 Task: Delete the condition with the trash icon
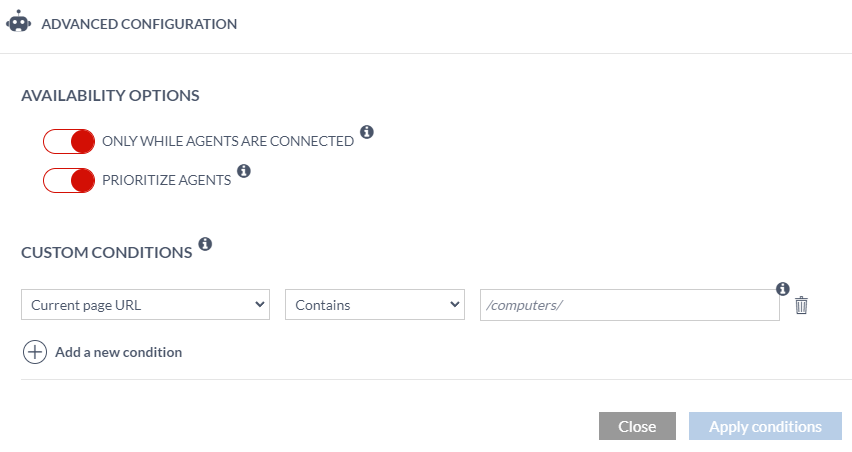[801, 305]
